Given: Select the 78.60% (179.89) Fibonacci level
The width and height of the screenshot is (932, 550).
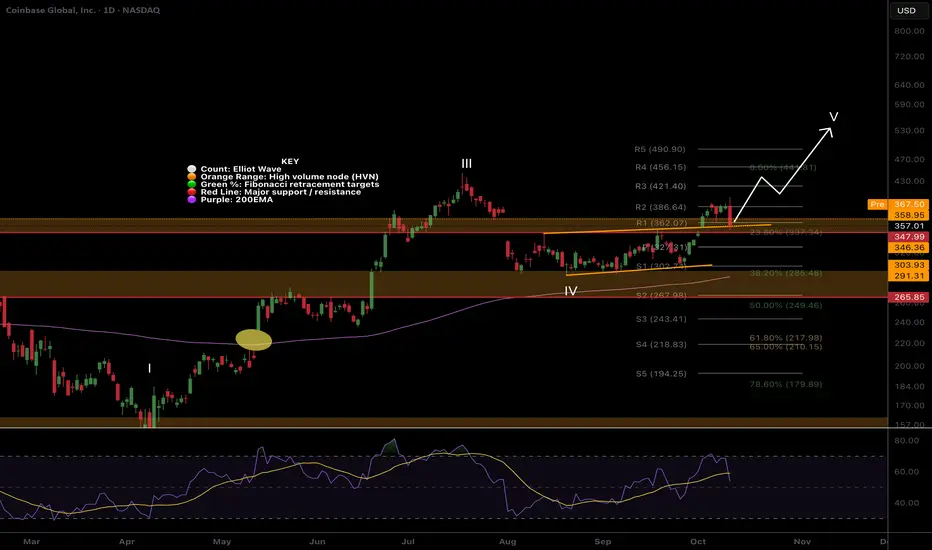Looking at the screenshot, I should point(786,385).
